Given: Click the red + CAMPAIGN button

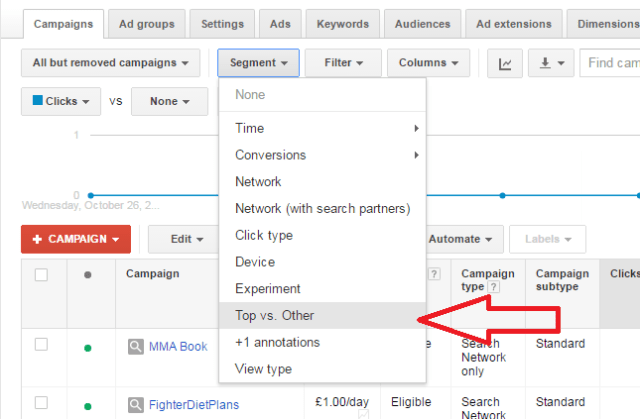Looking at the screenshot, I should point(76,239).
